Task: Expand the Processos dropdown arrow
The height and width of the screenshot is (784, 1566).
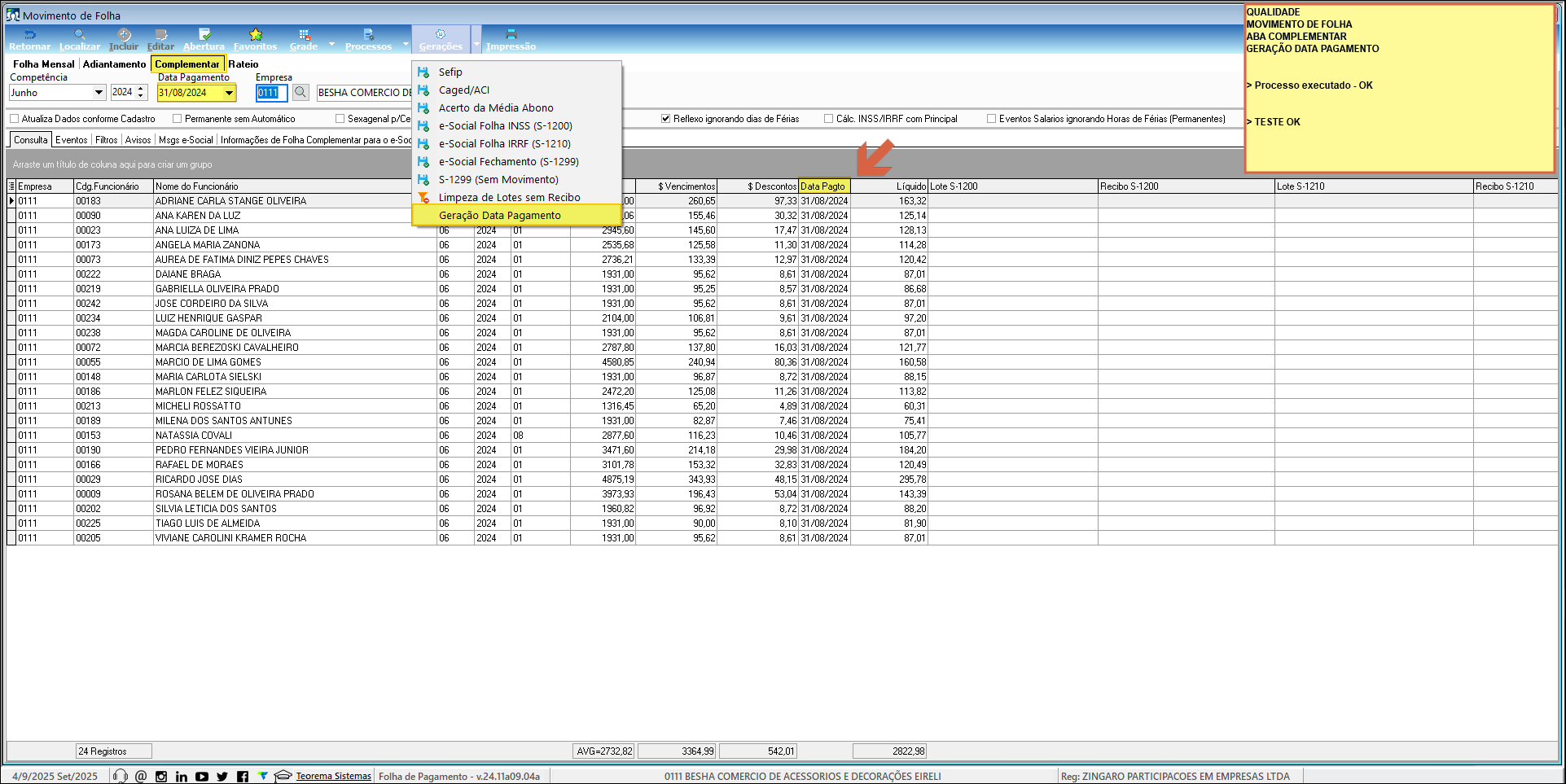Action: coord(405,43)
